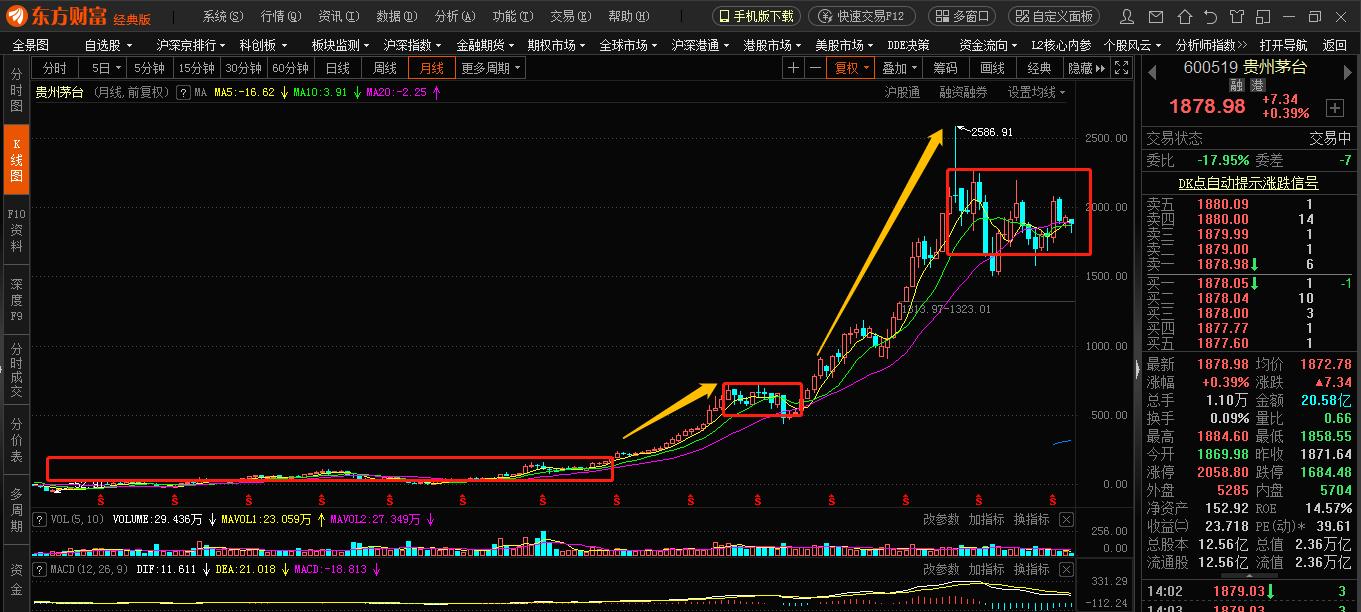Image resolution: width=1361 pixels, height=612 pixels.
Task: Click the DK点自动提示涨跌信号 link
Action: coord(1247,183)
